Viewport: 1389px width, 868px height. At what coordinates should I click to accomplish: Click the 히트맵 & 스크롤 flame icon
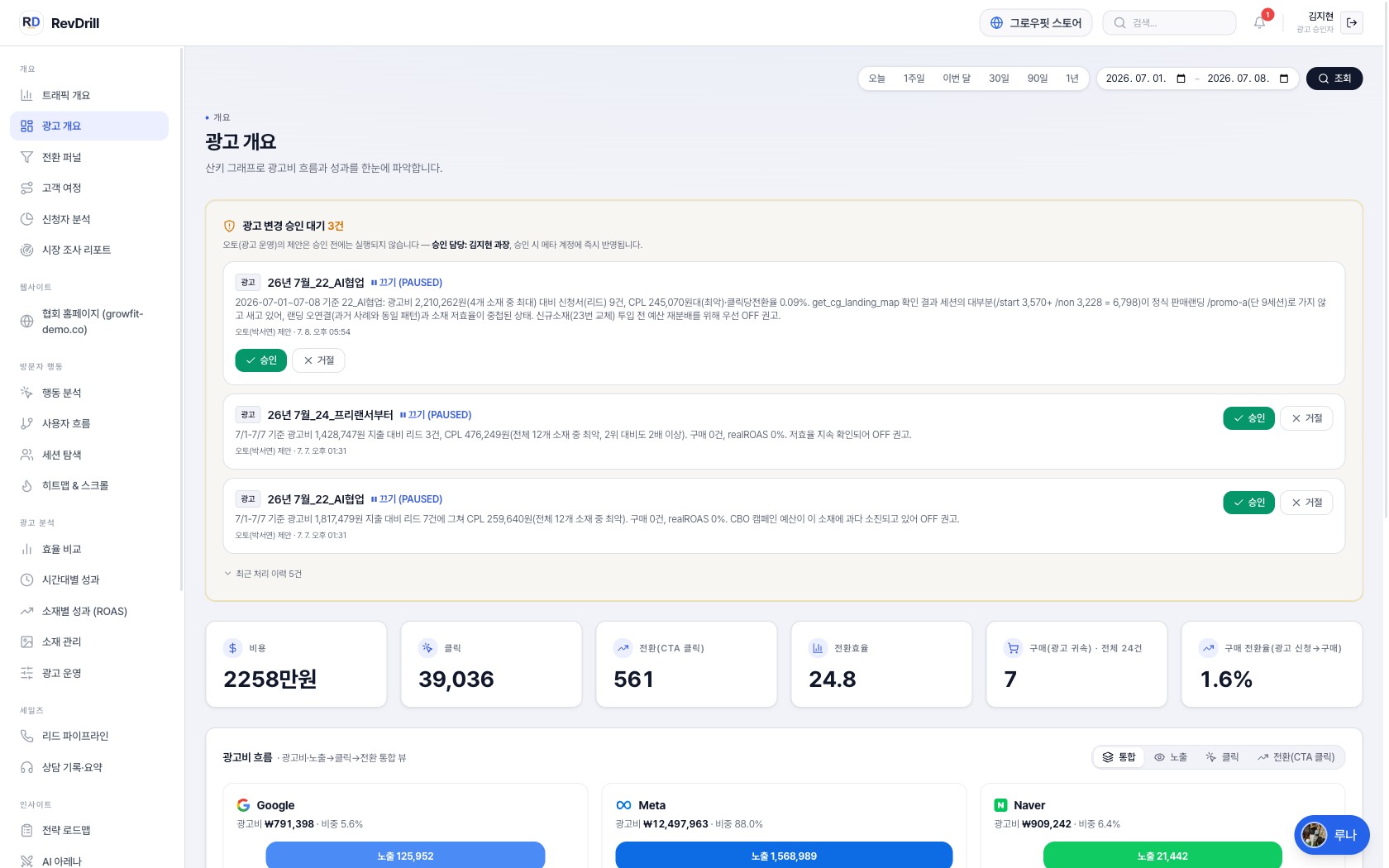pyautogui.click(x=26, y=485)
